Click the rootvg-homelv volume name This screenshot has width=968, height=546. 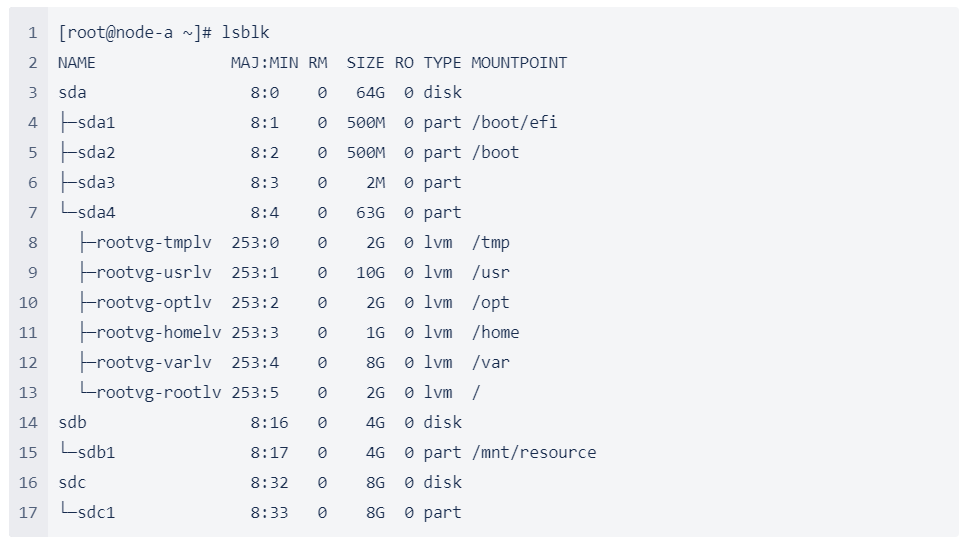tap(158, 333)
